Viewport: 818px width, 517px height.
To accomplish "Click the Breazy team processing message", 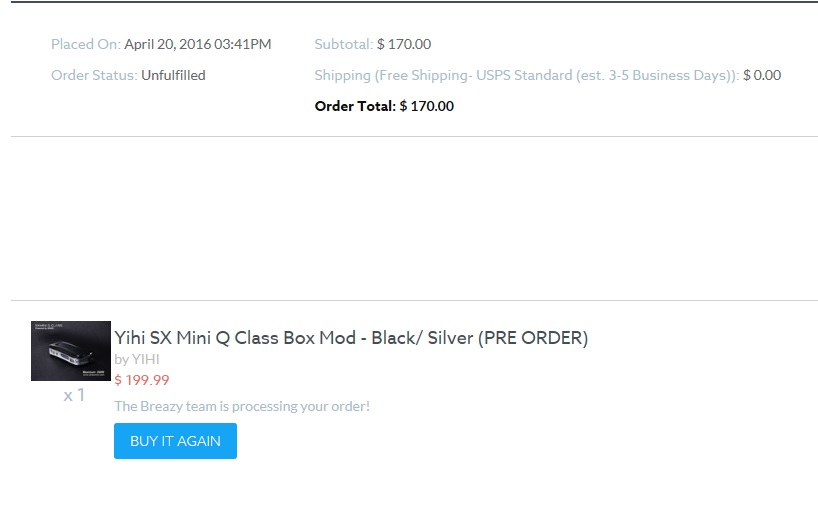I will pyautogui.click(x=242, y=406).
